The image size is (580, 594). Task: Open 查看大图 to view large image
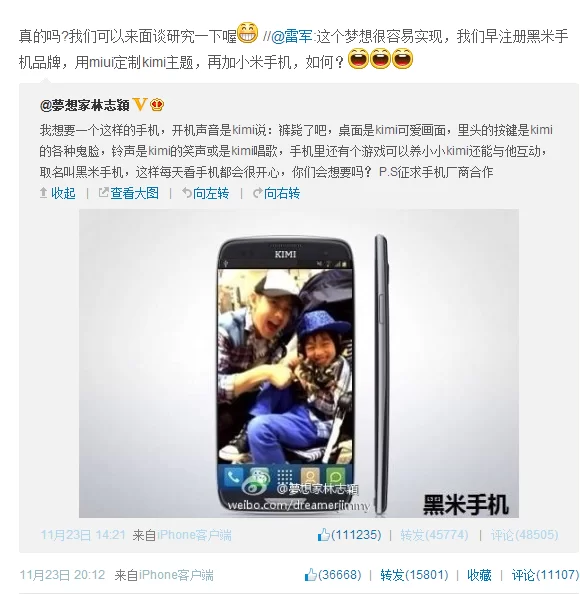[129, 193]
